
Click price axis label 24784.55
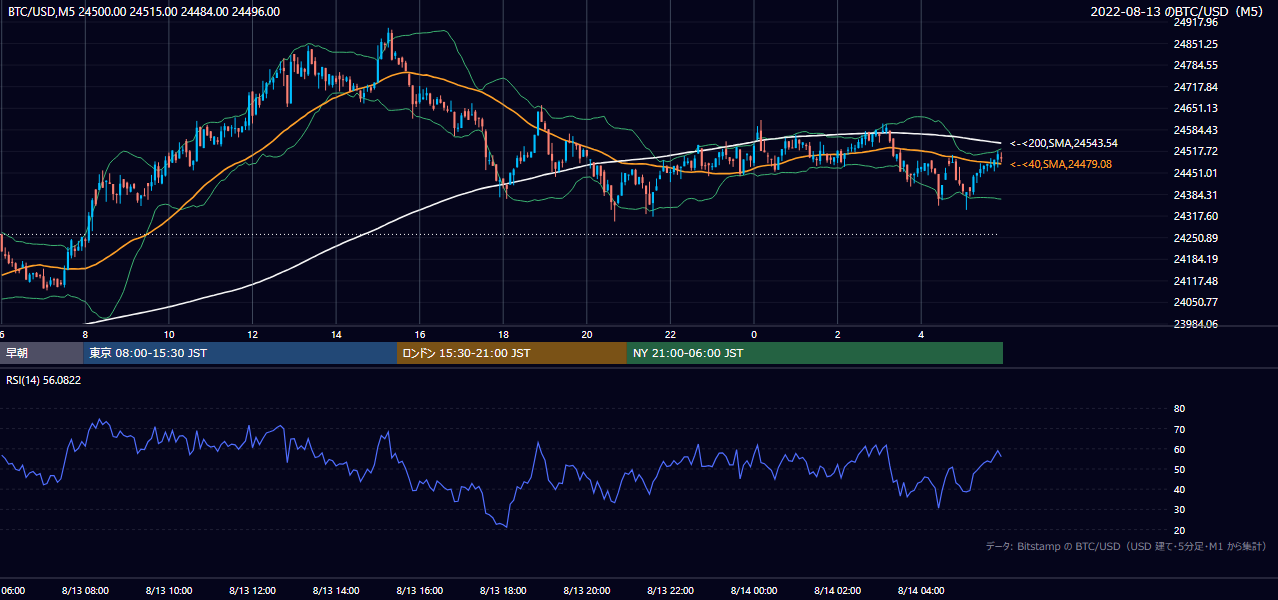click(1196, 65)
